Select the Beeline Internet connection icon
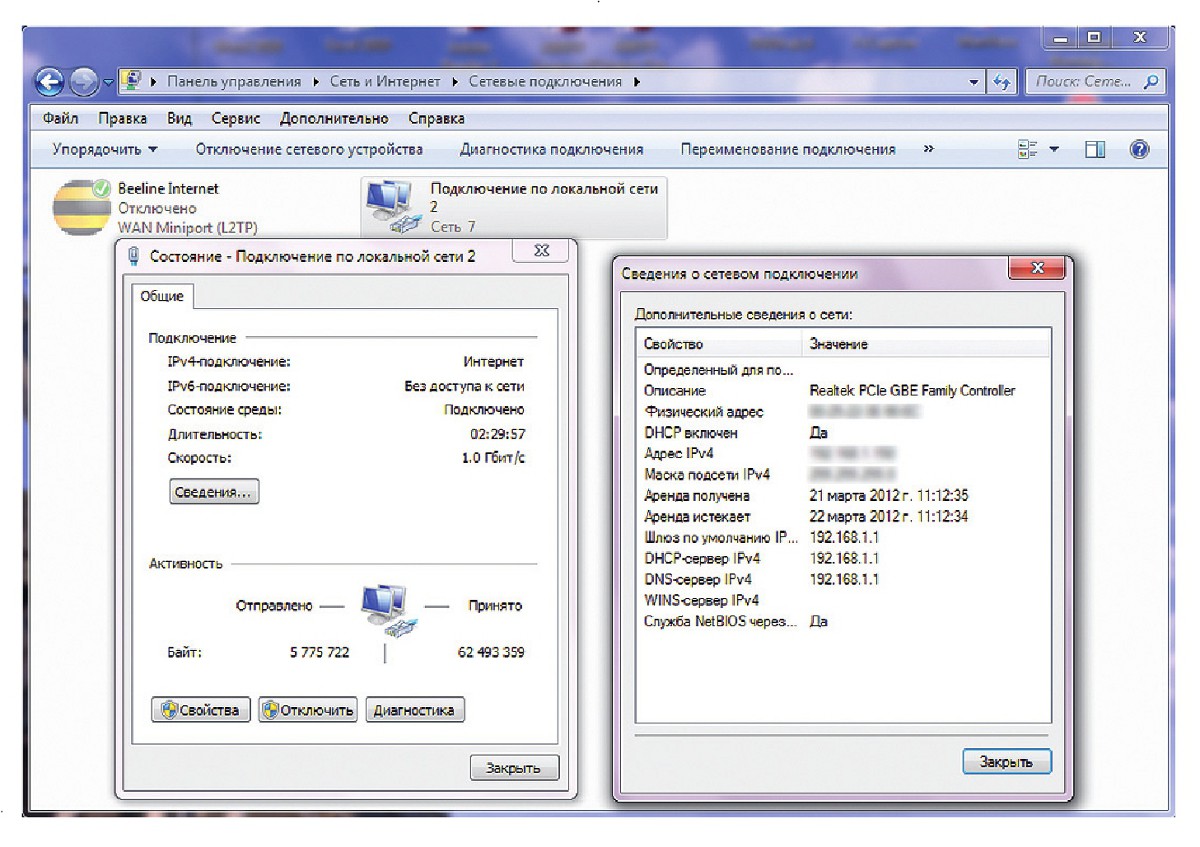 [x=77, y=205]
